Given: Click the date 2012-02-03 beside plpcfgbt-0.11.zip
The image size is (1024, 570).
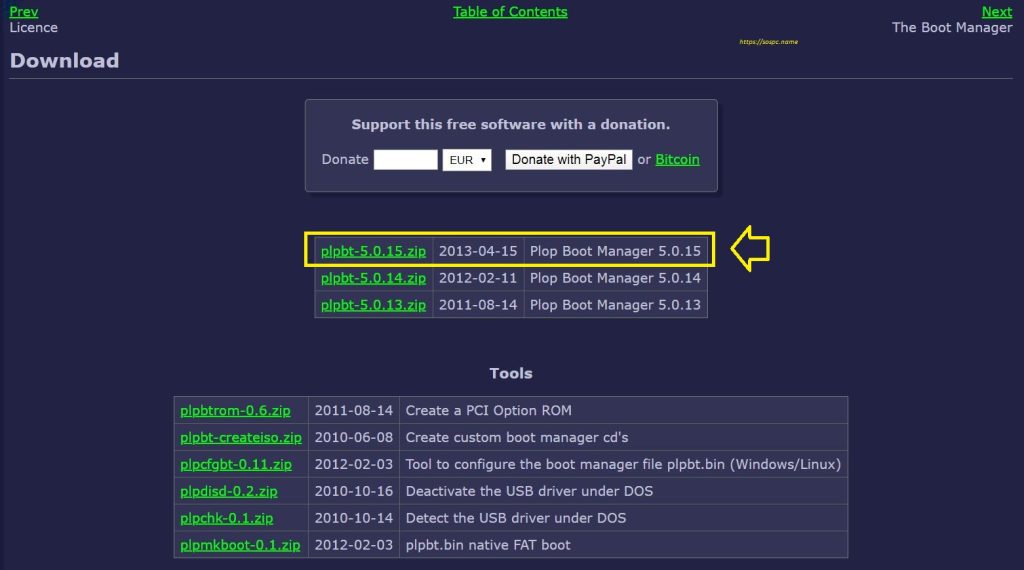Looking at the screenshot, I should click(x=354, y=464).
